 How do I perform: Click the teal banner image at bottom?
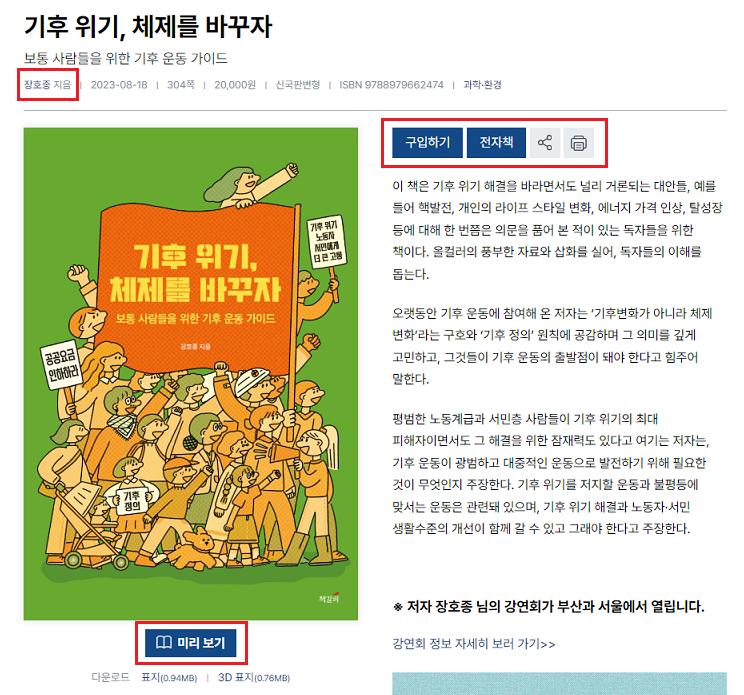(x=559, y=684)
